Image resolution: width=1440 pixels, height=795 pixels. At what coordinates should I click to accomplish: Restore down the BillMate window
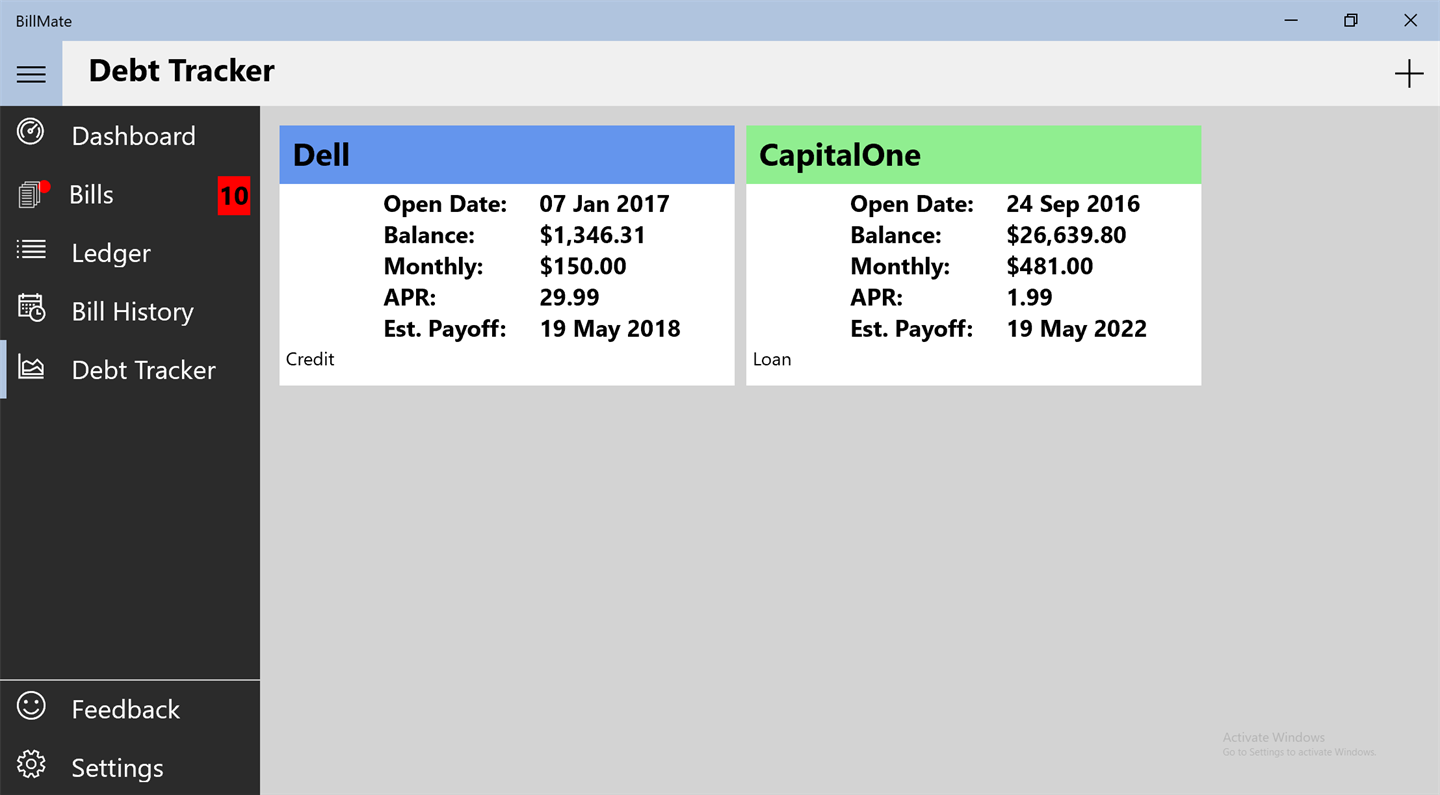(x=1351, y=20)
